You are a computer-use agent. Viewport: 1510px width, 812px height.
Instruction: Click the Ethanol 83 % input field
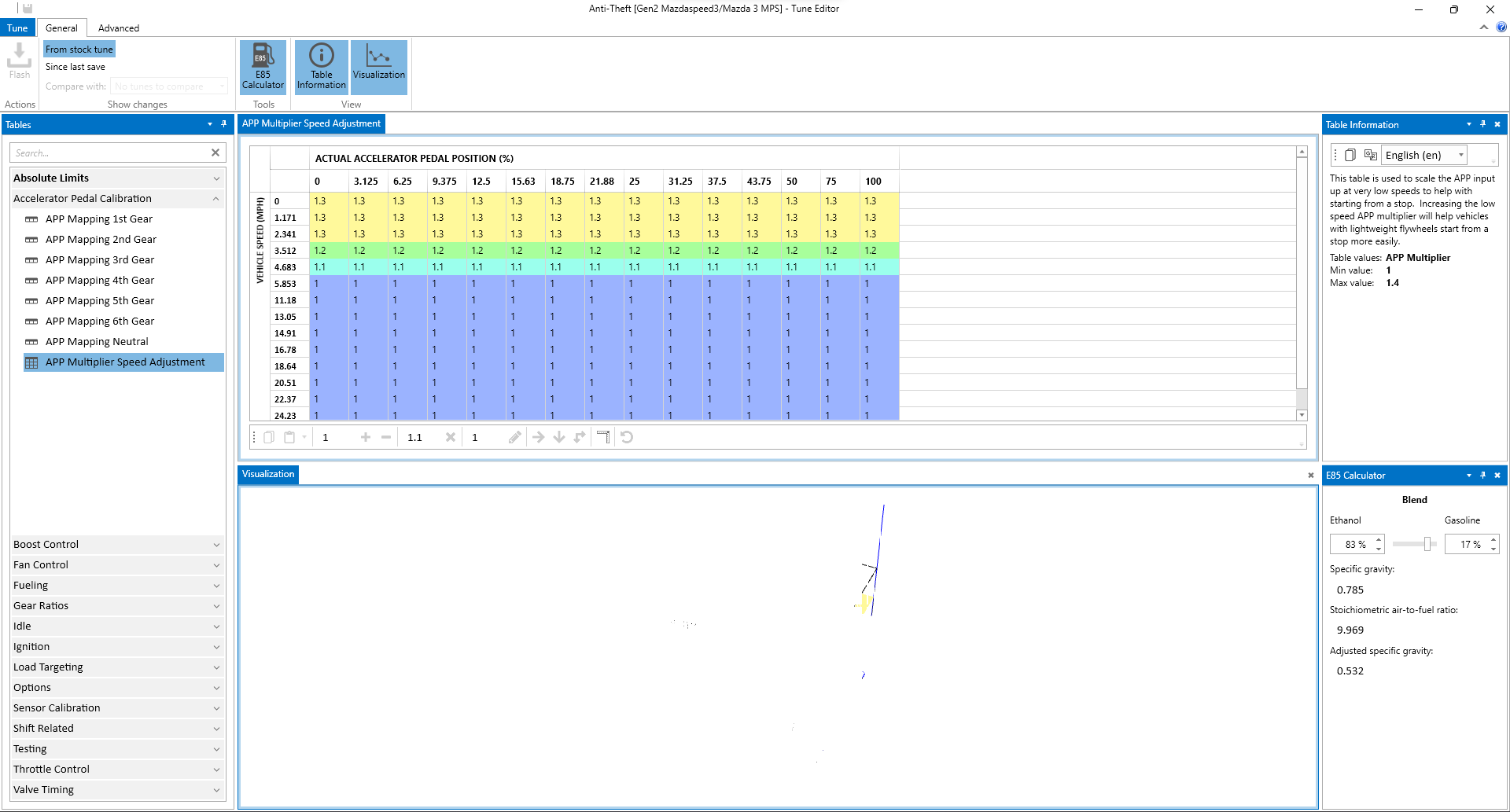click(1352, 544)
